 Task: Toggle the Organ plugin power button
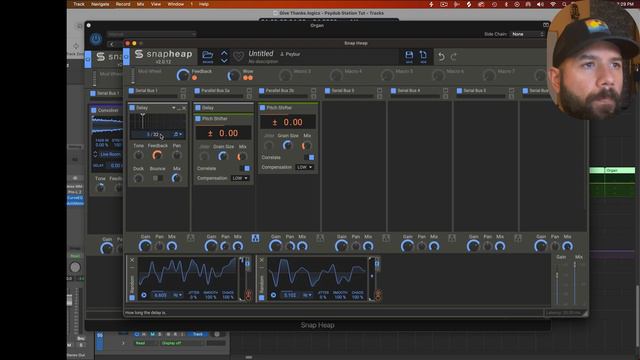[x=96, y=39]
